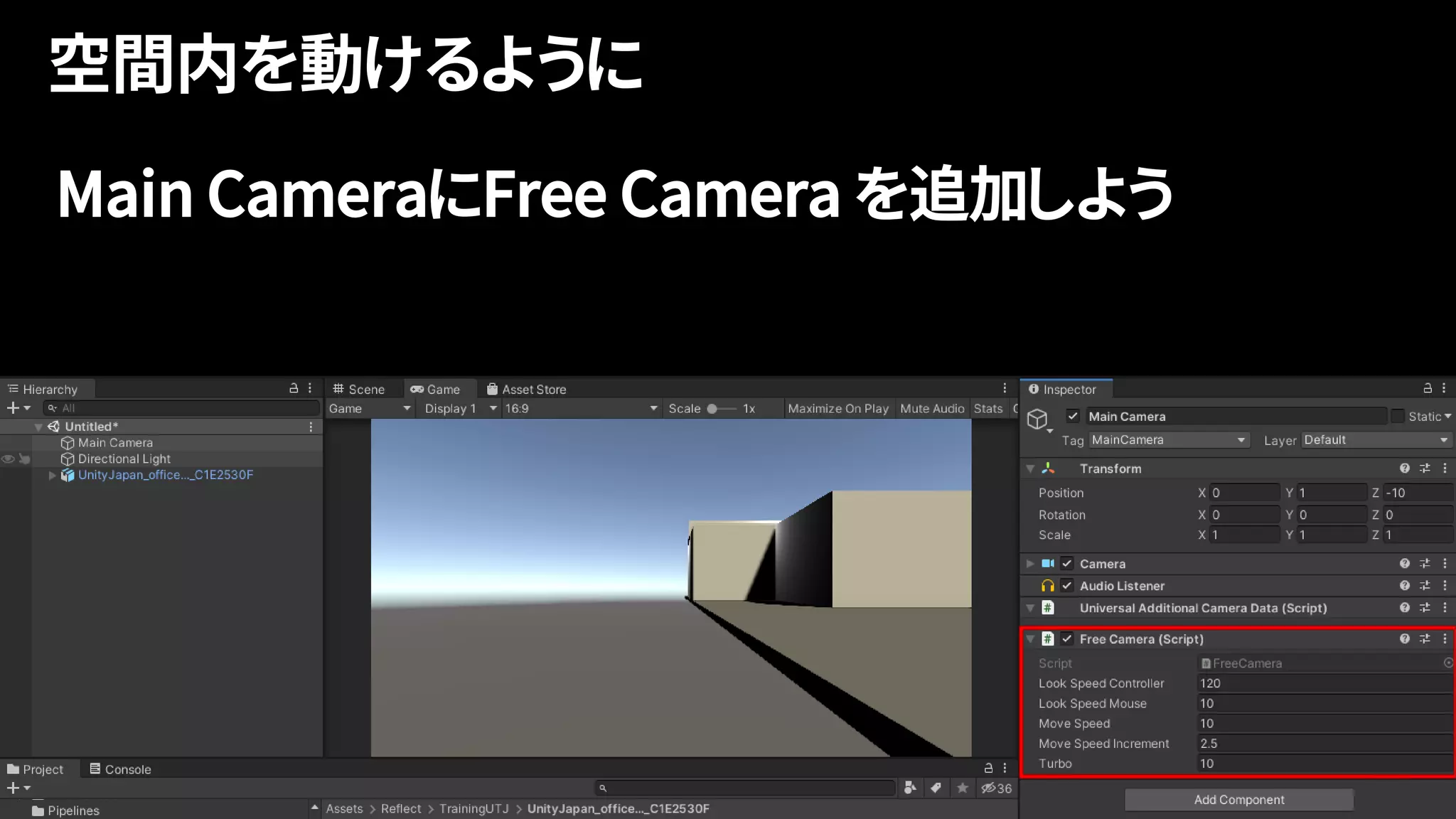Image resolution: width=1456 pixels, height=819 pixels.
Task: Toggle hidden packages visibility count 36
Action: pyautogui.click(x=997, y=788)
